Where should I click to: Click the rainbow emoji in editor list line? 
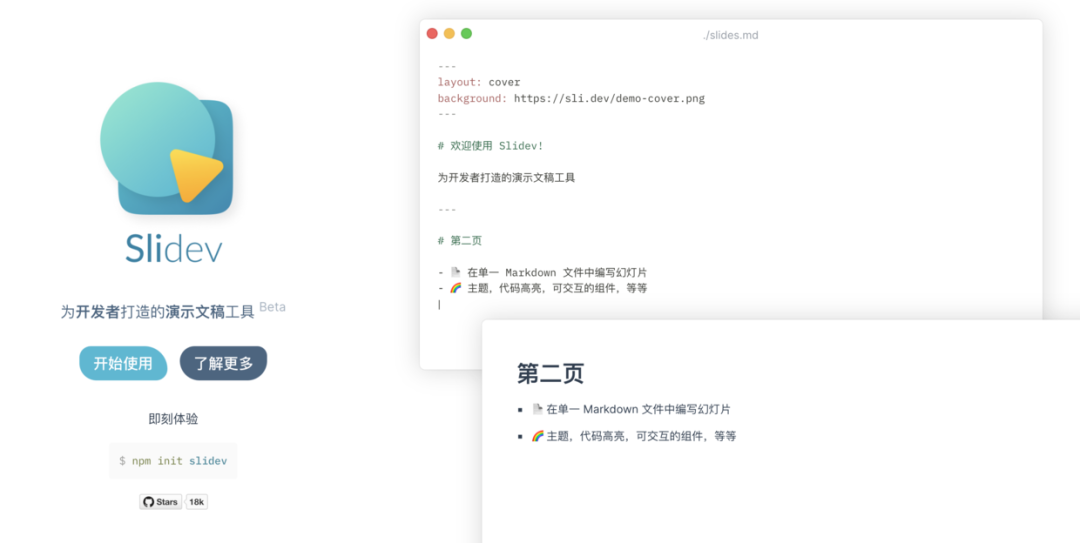point(455,288)
